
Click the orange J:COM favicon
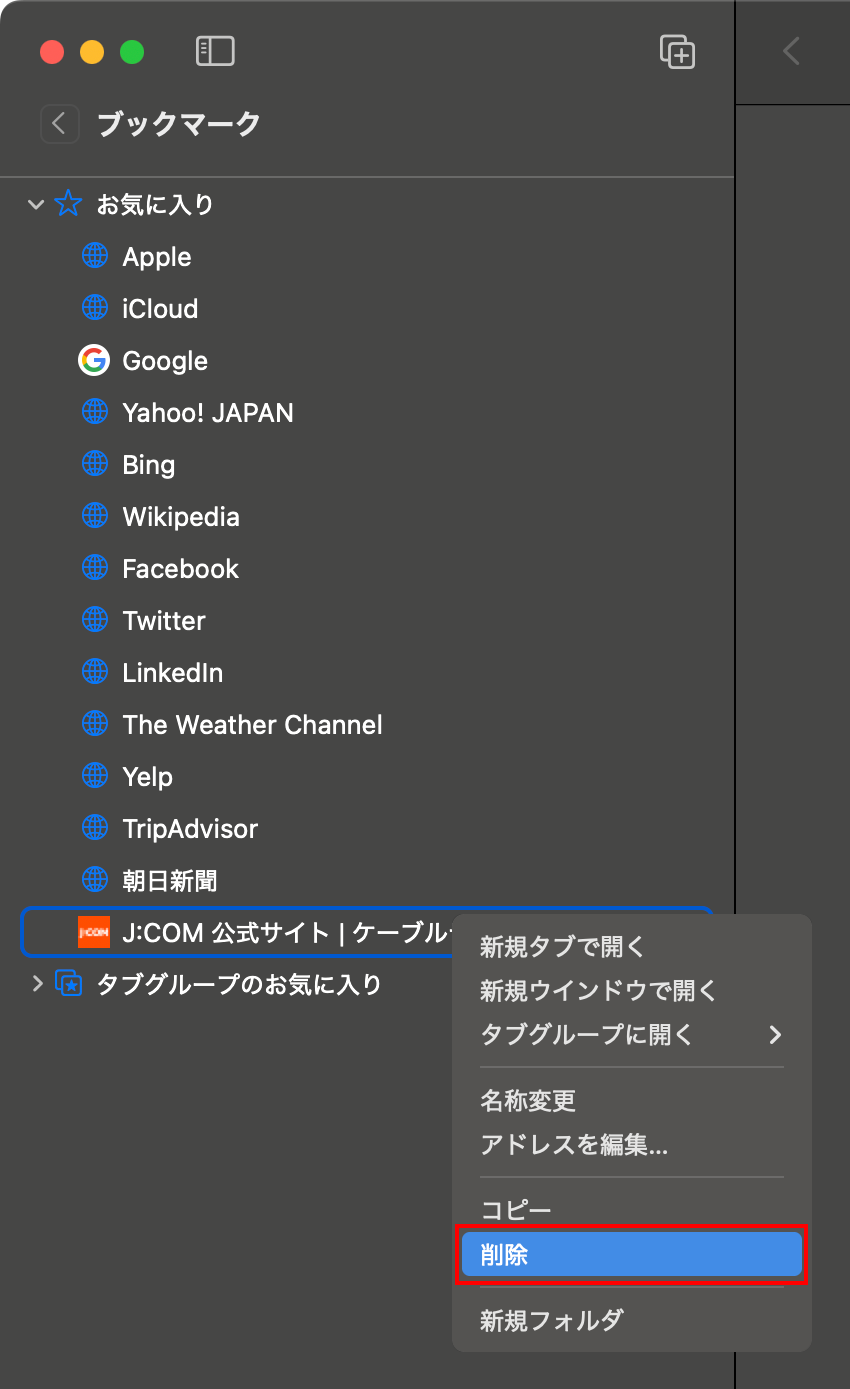(x=94, y=932)
